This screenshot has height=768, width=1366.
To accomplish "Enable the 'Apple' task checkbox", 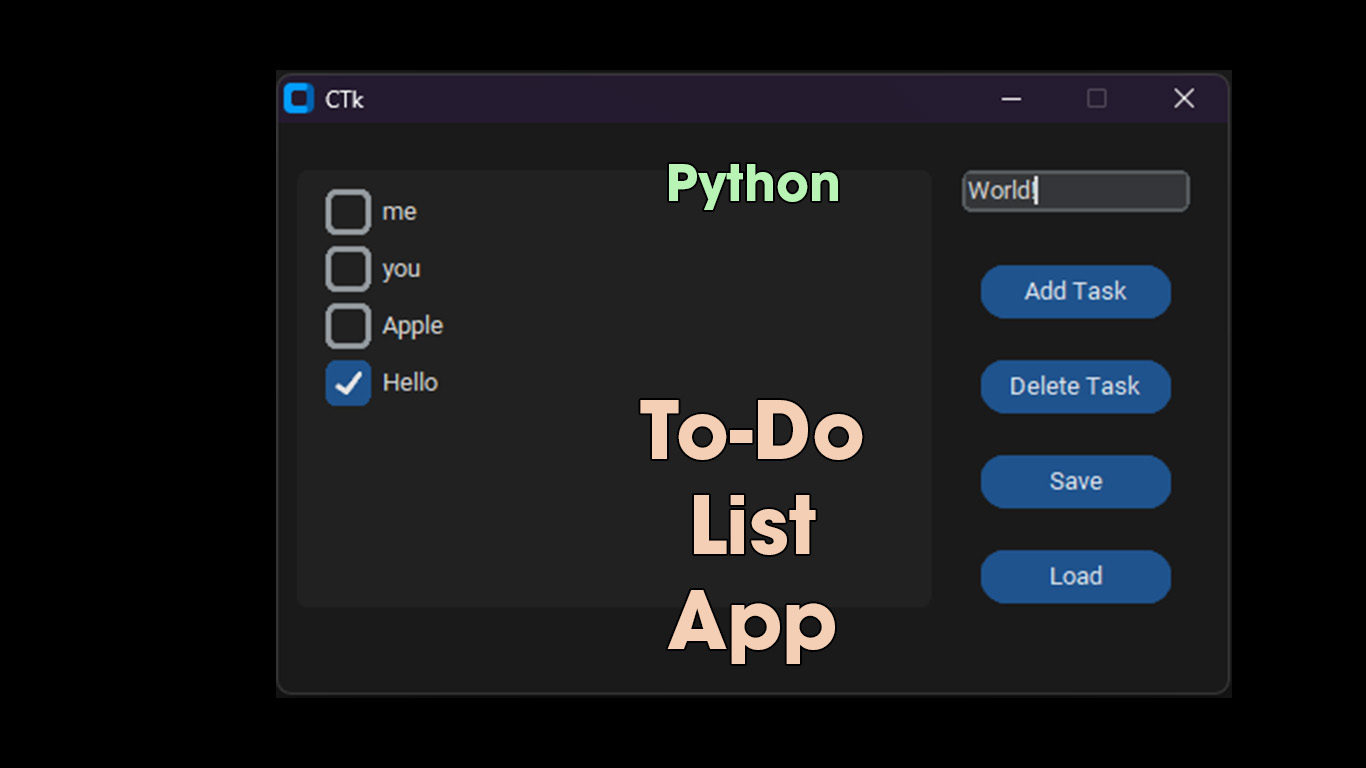I will (348, 326).
